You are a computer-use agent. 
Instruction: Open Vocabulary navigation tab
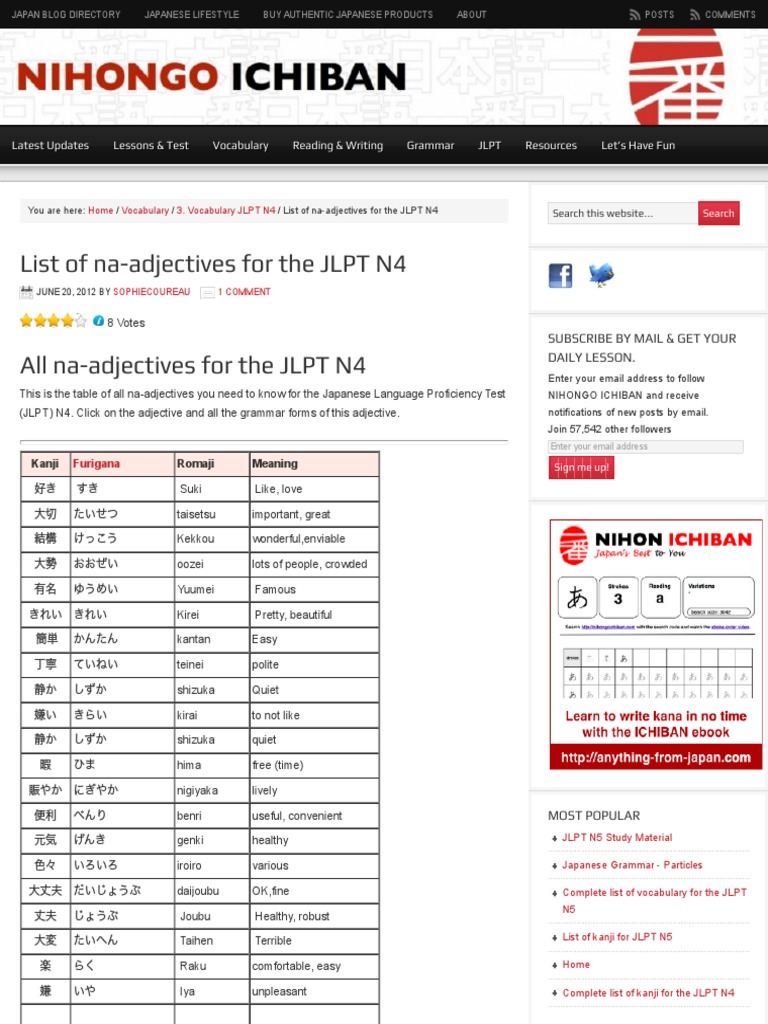(x=240, y=145)
